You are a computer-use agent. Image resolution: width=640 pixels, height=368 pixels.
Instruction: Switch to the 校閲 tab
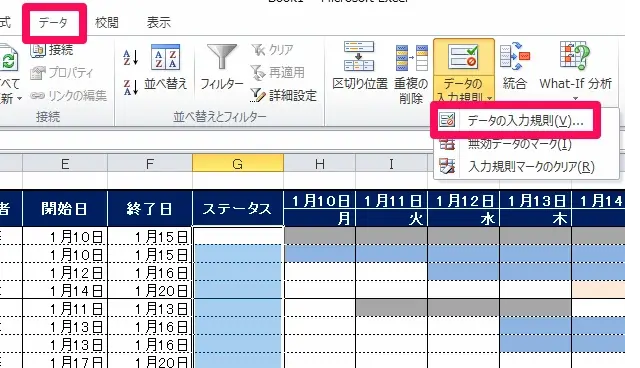pos(107,22)
